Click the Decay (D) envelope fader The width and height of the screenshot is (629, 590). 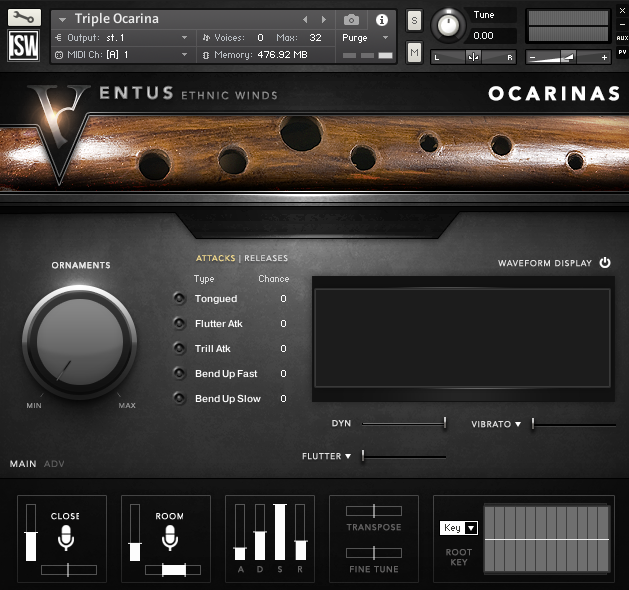(260, 532)
